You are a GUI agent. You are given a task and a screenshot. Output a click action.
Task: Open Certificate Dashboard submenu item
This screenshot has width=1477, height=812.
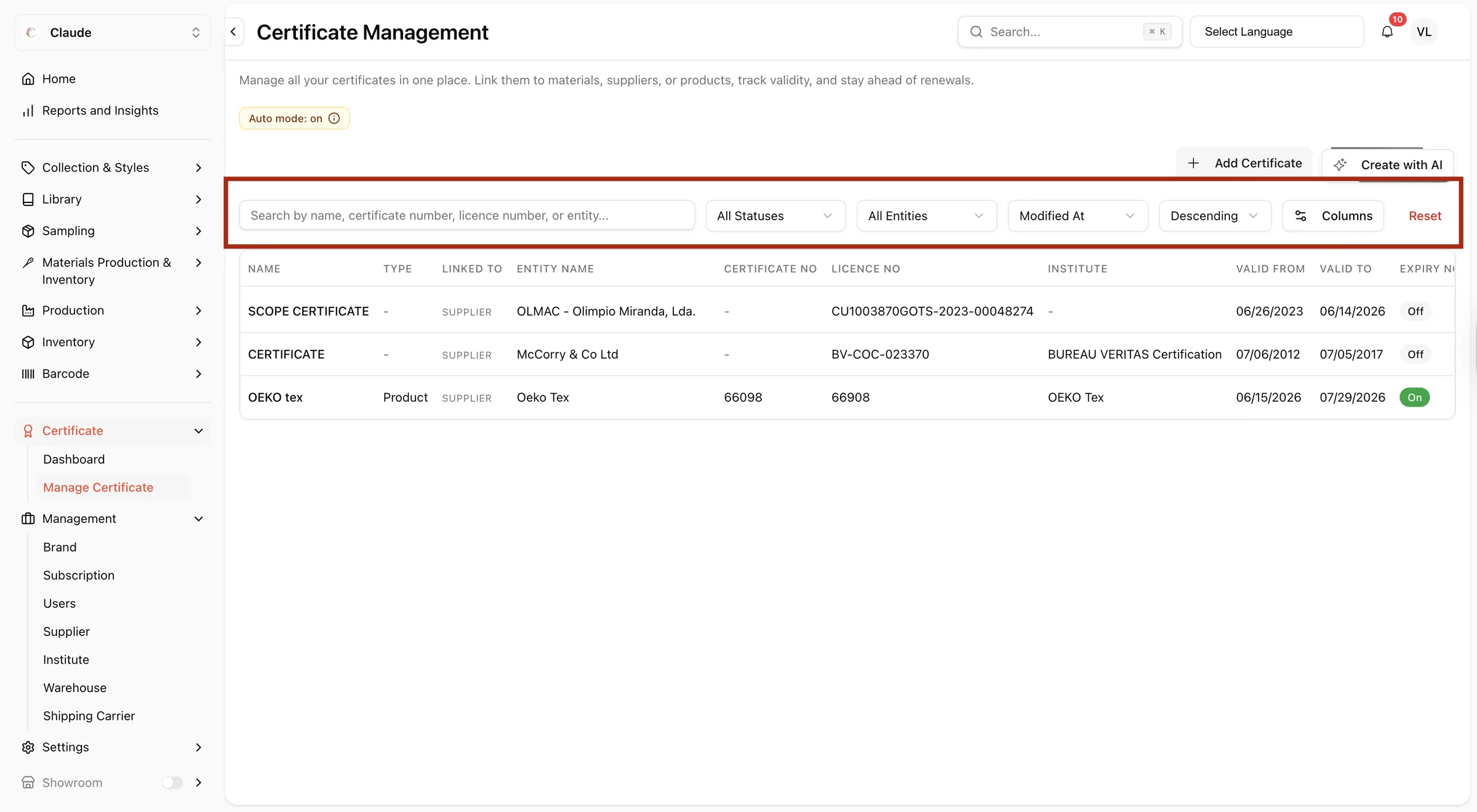[x=74, y=460]
